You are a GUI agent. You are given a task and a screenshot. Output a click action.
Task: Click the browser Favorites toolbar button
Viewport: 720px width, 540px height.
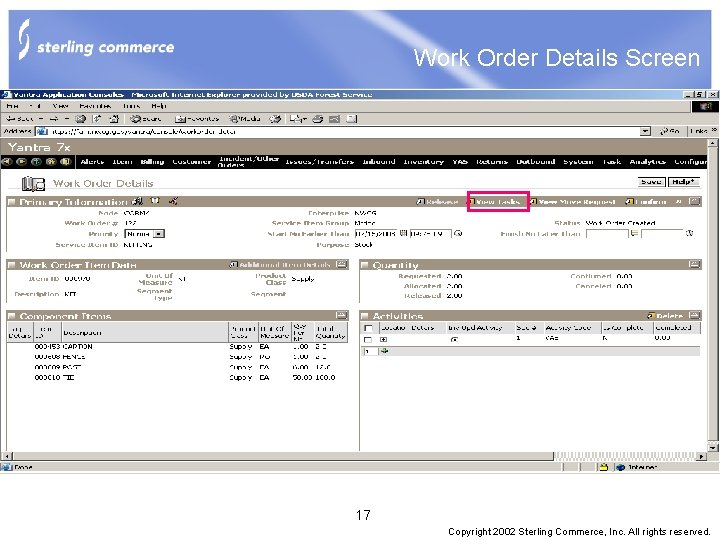click(197, 119)
